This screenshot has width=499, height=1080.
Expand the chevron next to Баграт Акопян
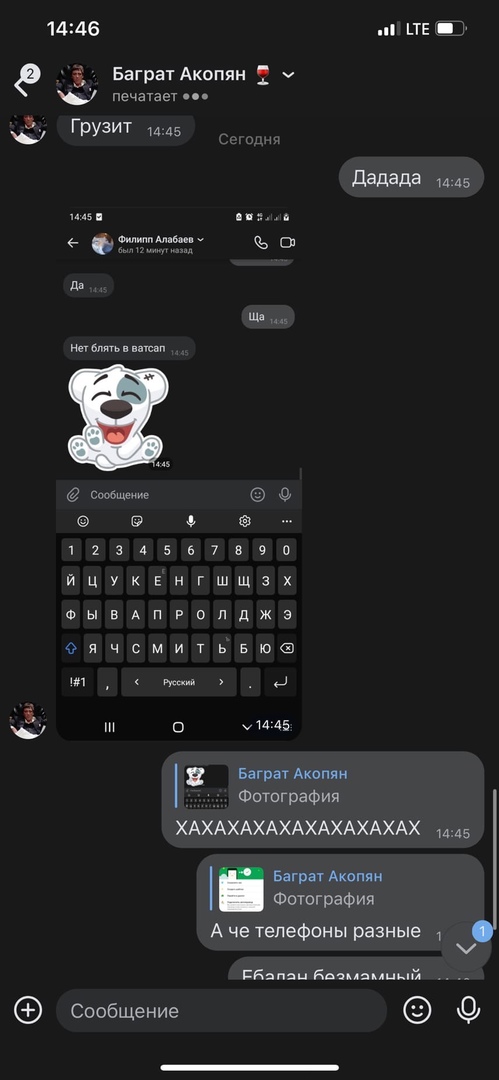click(289, 74)
